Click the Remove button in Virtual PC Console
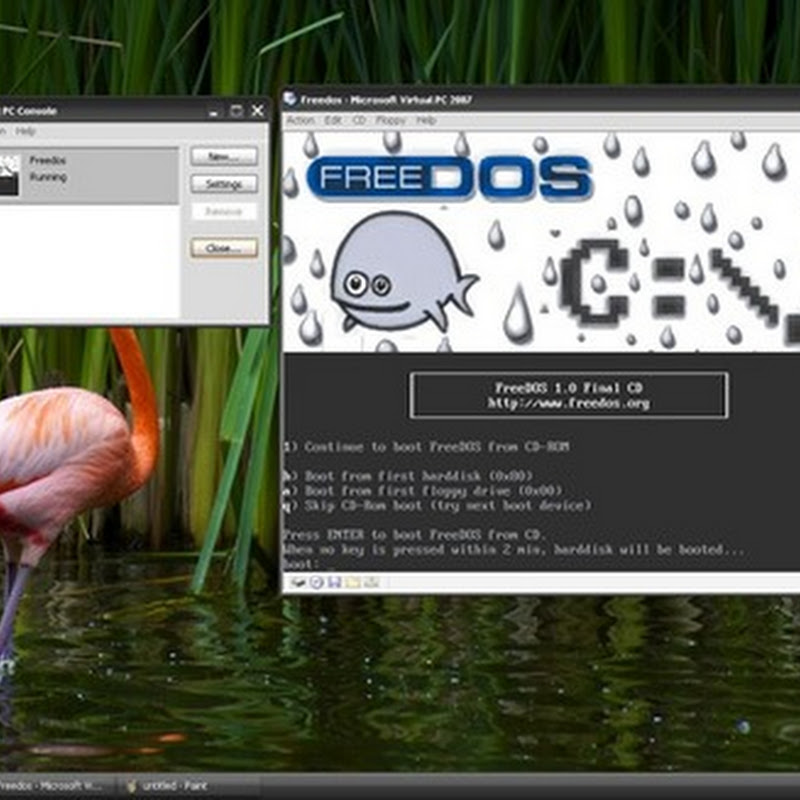Viewport: 800px width, 800px height. click(224, 211)
